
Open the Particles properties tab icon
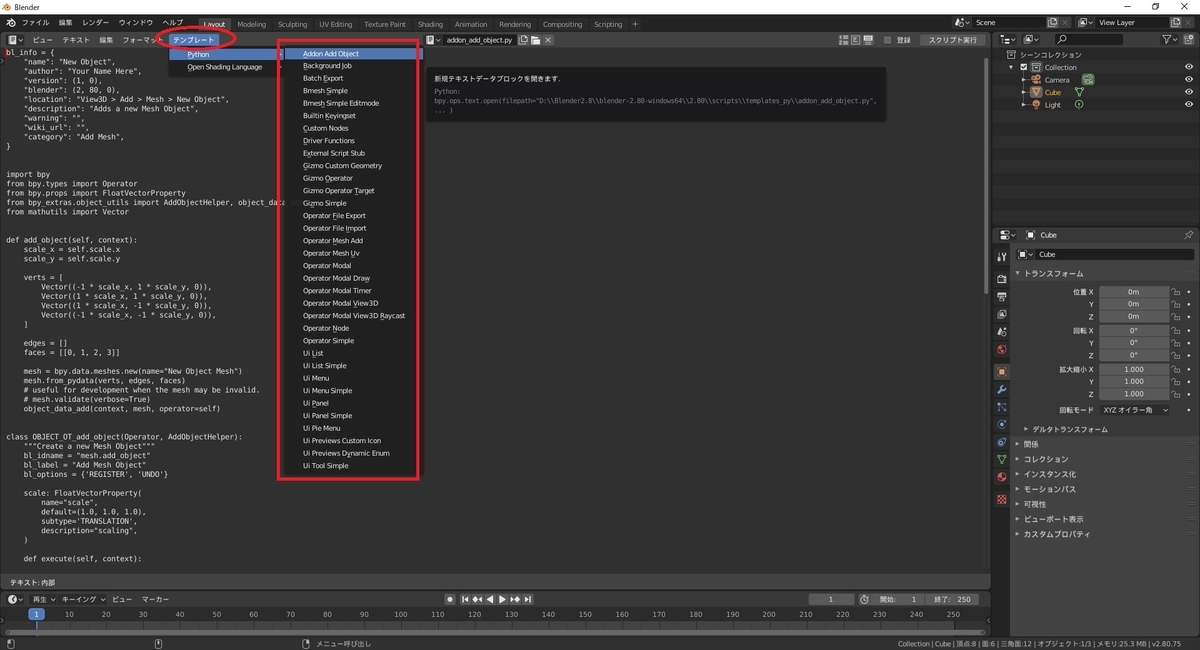click(1002, 407)
